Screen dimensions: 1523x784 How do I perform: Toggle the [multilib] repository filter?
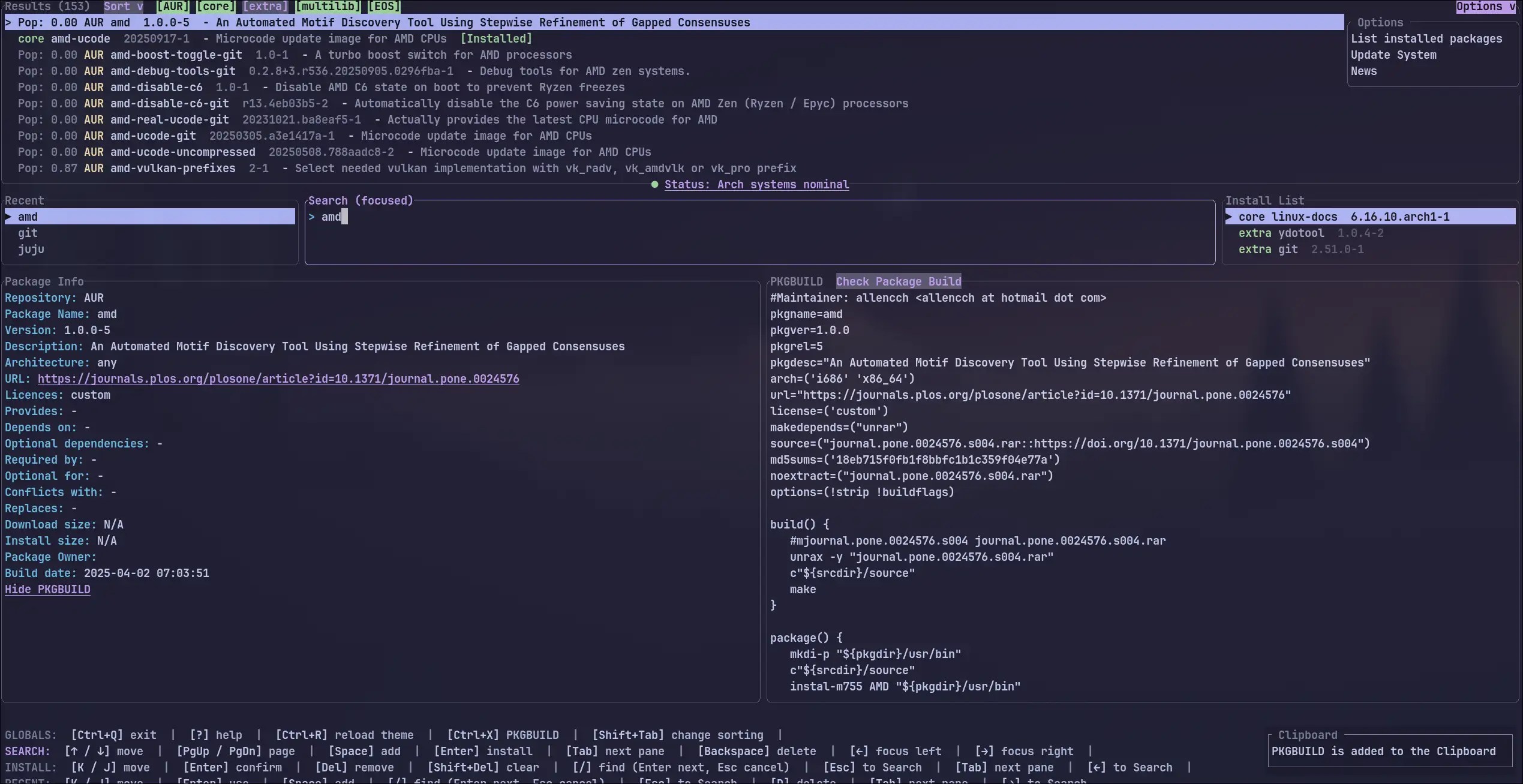point(328,7)
